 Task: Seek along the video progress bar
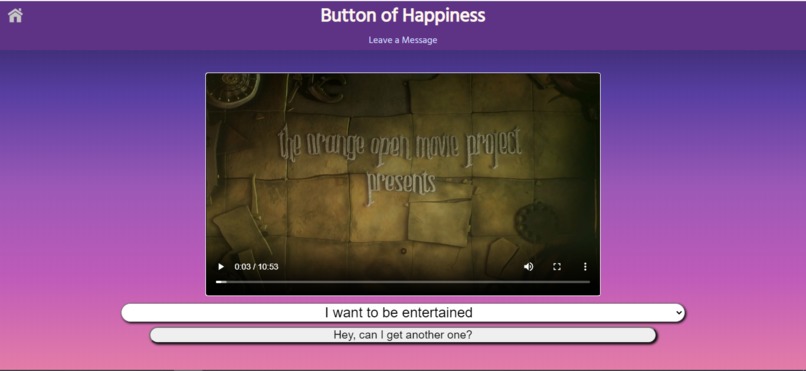tap(403, 282)
